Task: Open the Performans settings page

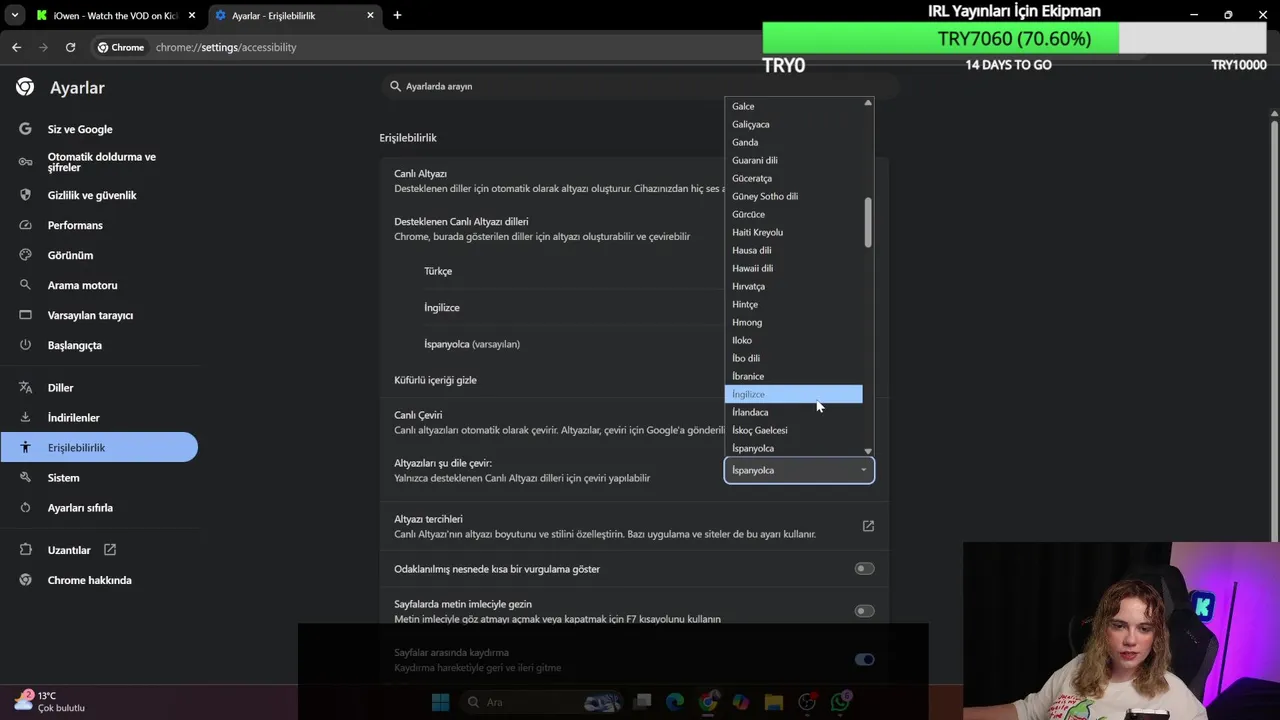Action: click(x=75, y=225)
